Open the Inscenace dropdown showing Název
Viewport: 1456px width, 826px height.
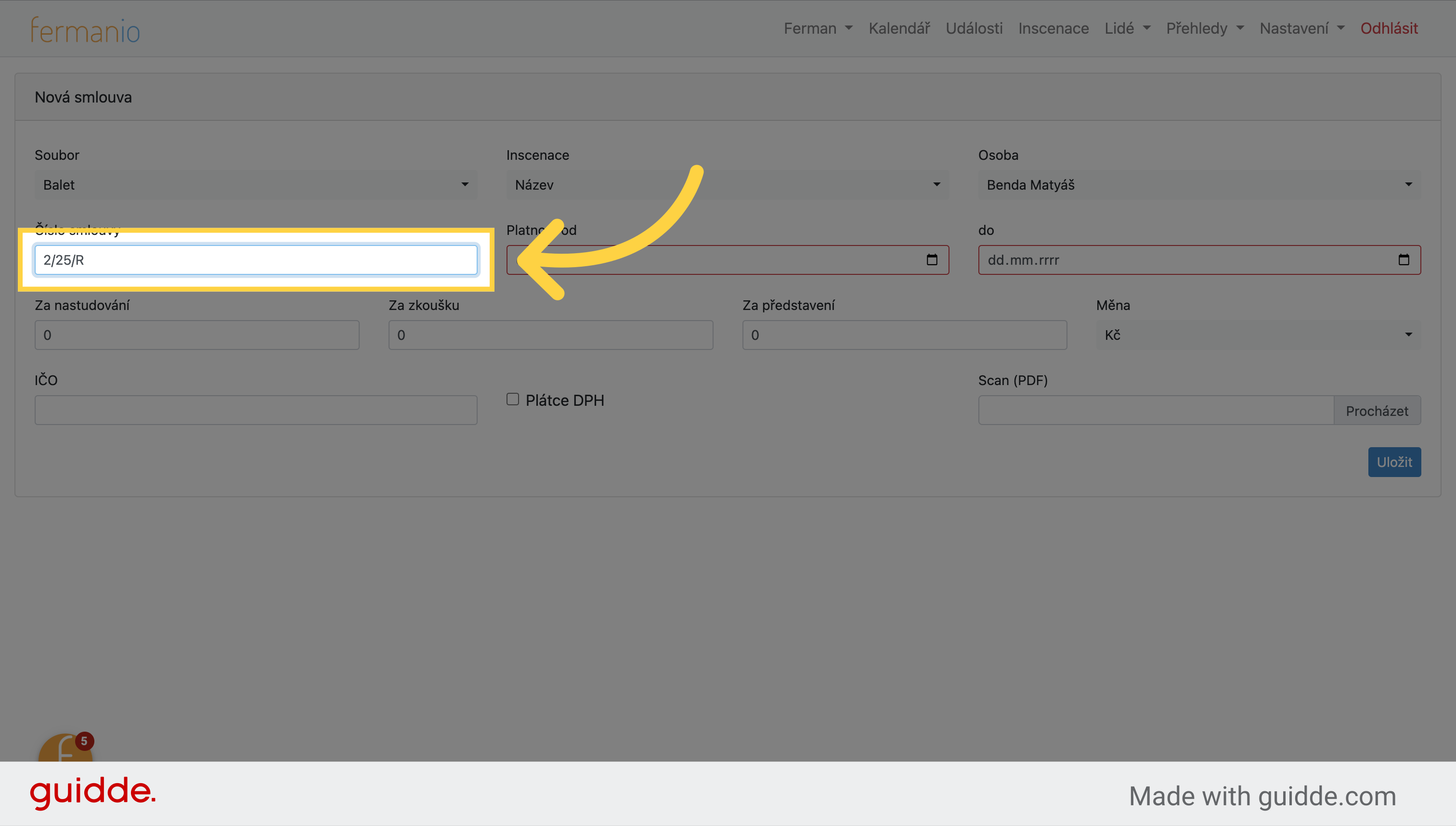point(728,185)
